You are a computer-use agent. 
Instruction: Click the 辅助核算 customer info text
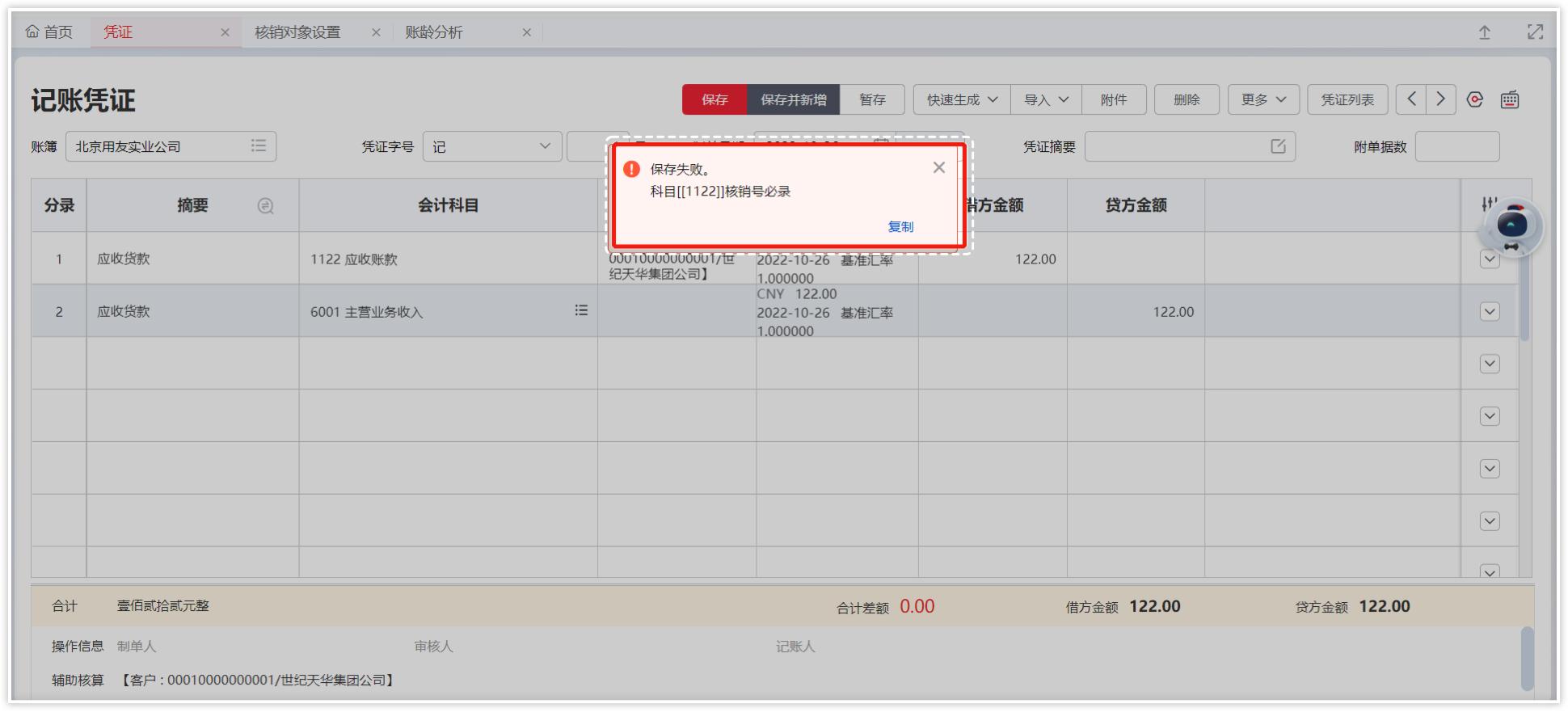(258, 680)
